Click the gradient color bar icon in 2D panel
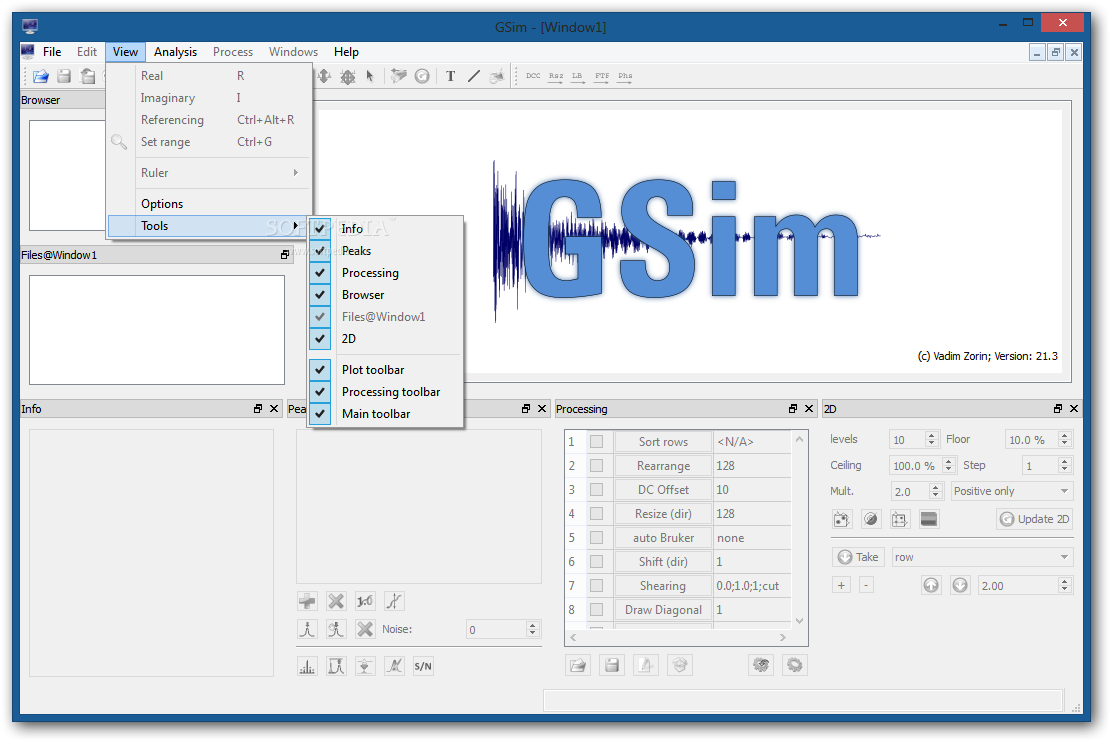The height and width of the screenshot is (742, 1111). click(929, 519)
